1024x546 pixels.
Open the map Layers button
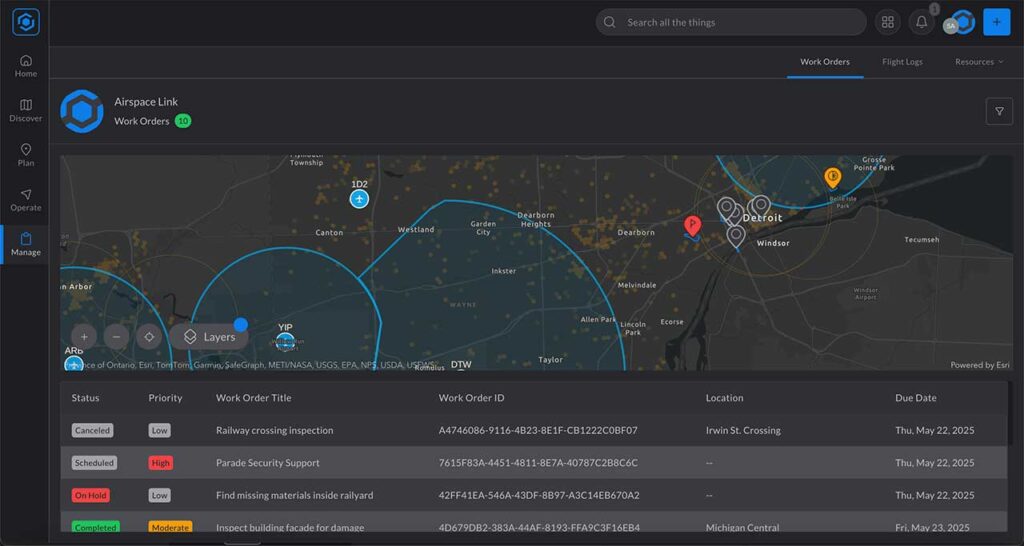[209, 337]
